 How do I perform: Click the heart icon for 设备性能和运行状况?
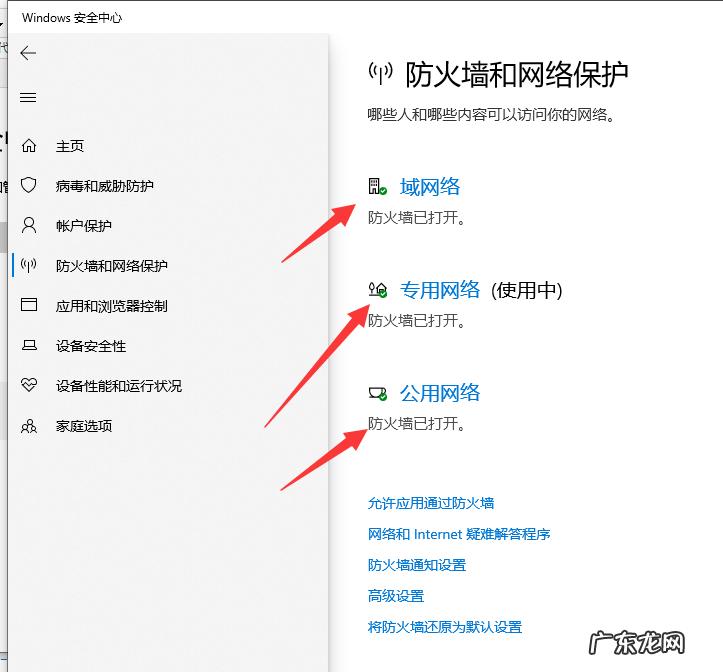(x=29, y=385)
